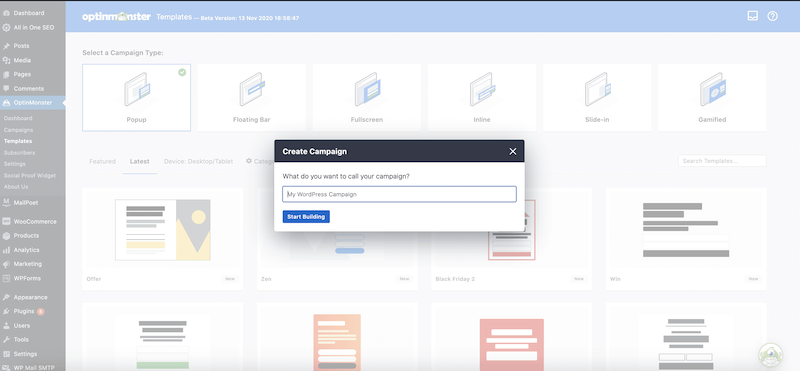The height and width of the screenshot is (371, 800).
Task: Select the Floating Bar campaign type
Action: click(x=252, y=97)
